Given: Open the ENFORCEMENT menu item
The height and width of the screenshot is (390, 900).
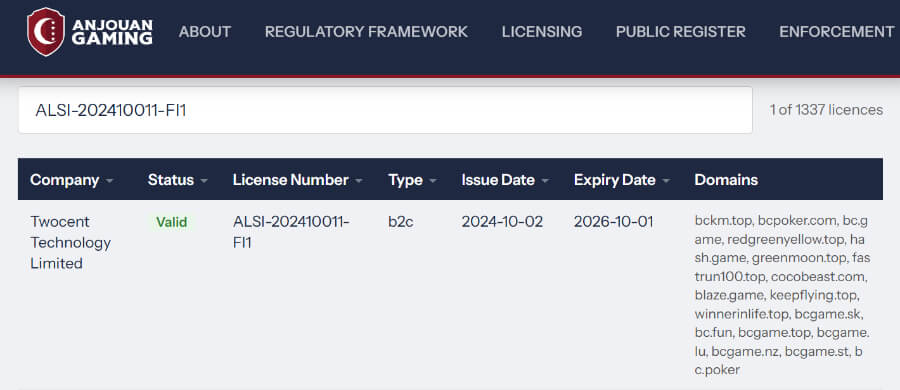Looking at the screenshot, I should [x=837, y=32].
